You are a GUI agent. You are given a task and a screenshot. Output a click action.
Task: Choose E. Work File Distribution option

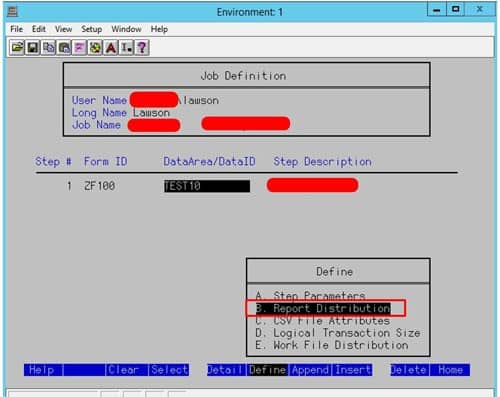[332, 345]
